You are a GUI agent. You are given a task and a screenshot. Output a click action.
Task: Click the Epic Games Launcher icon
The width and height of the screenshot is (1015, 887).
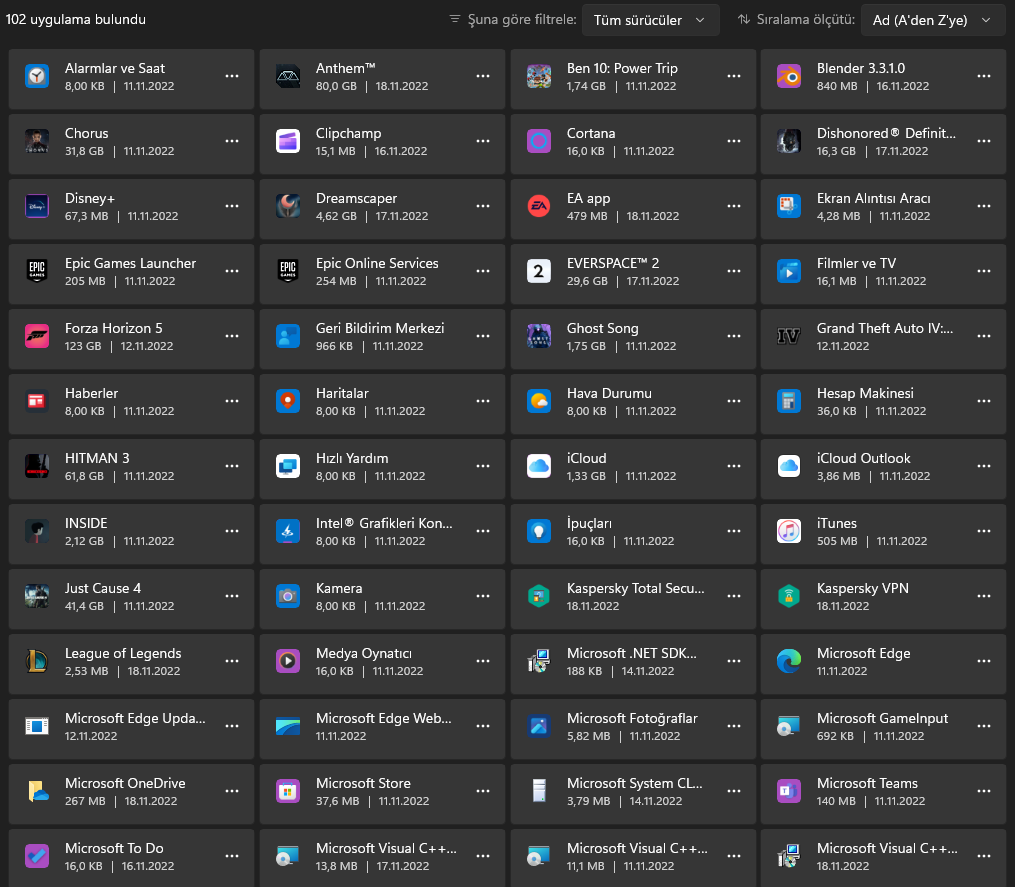[x=37, y=271]
